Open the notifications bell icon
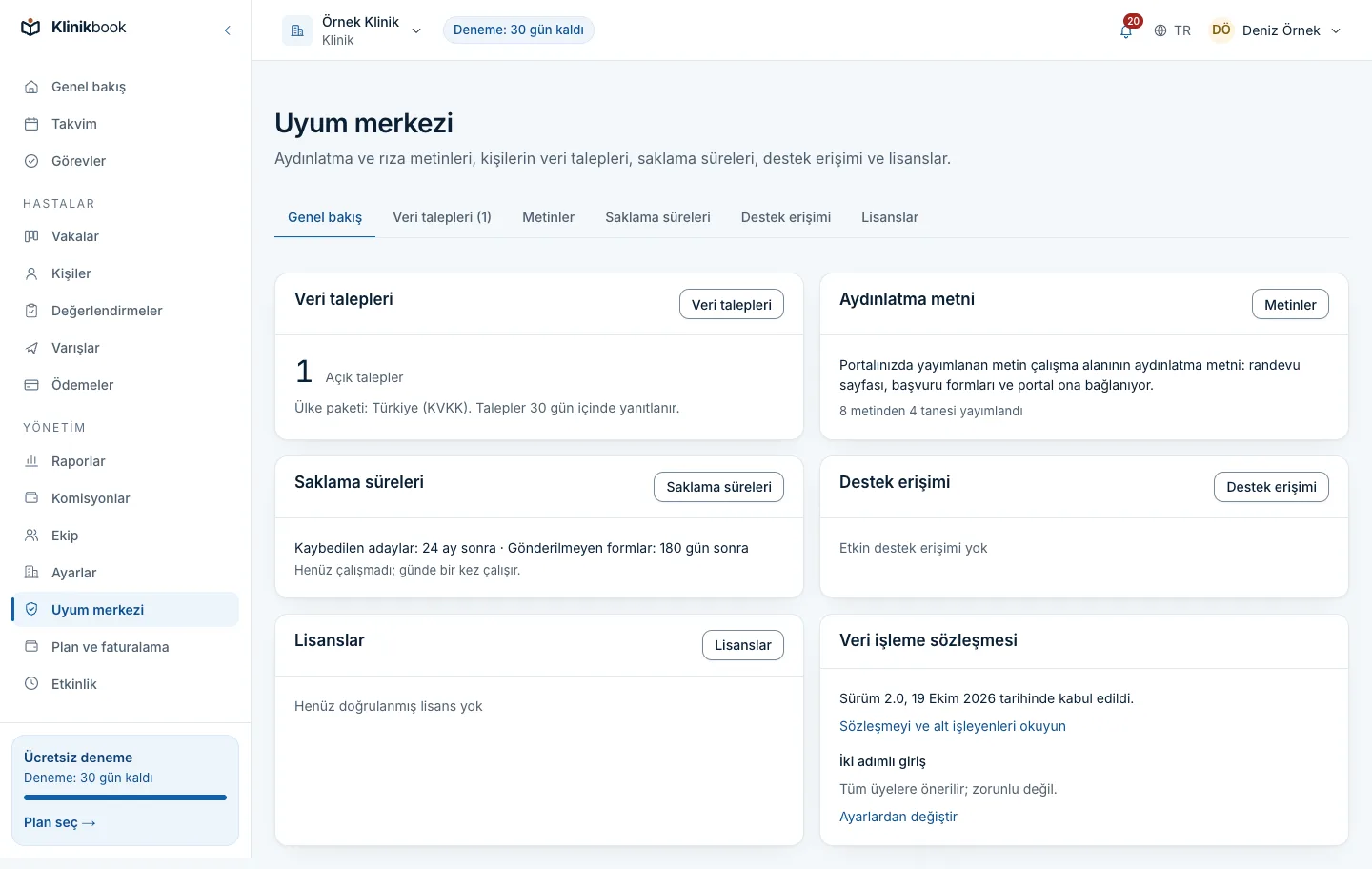Image resolution: width=1372 pixels, height=869 pixels. [x=1126, y=30]
